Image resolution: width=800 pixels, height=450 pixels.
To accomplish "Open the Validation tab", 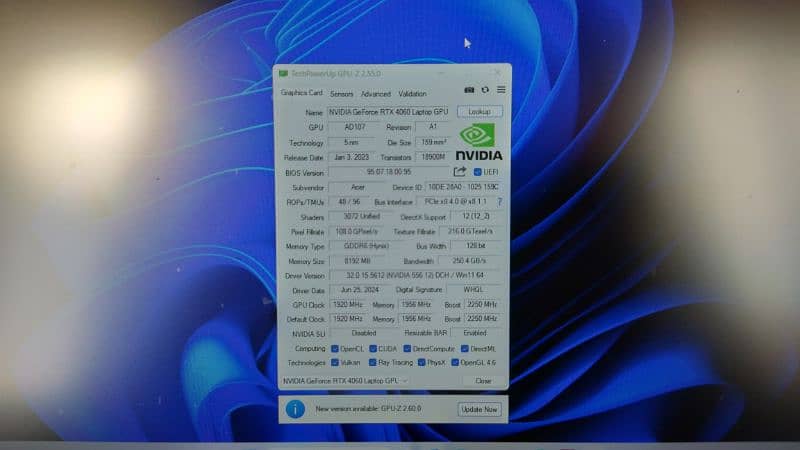I will (x=412, y=94).
